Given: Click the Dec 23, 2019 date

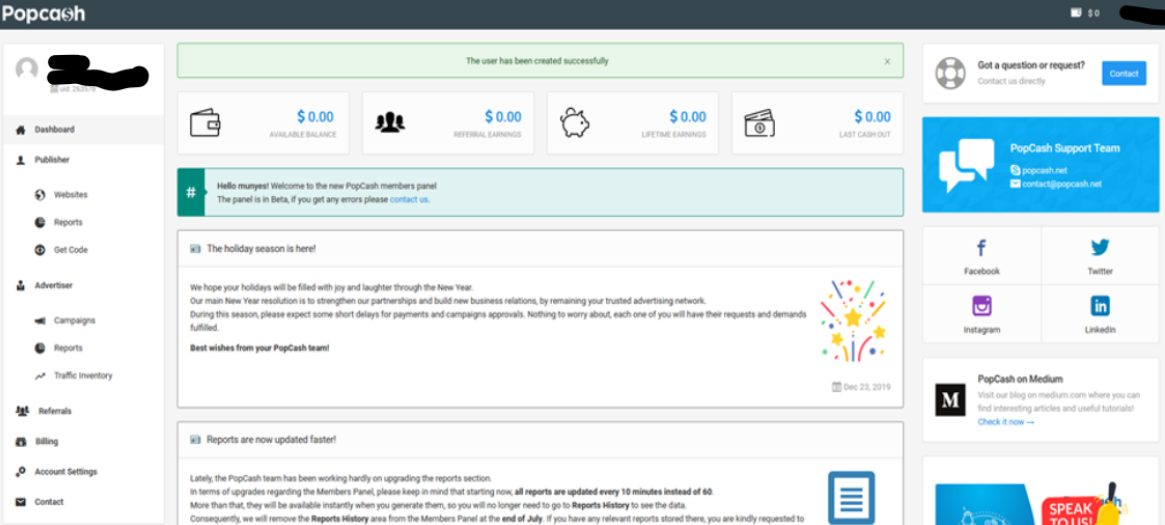Looking at the screenshot, I should (x=861, y=387).
